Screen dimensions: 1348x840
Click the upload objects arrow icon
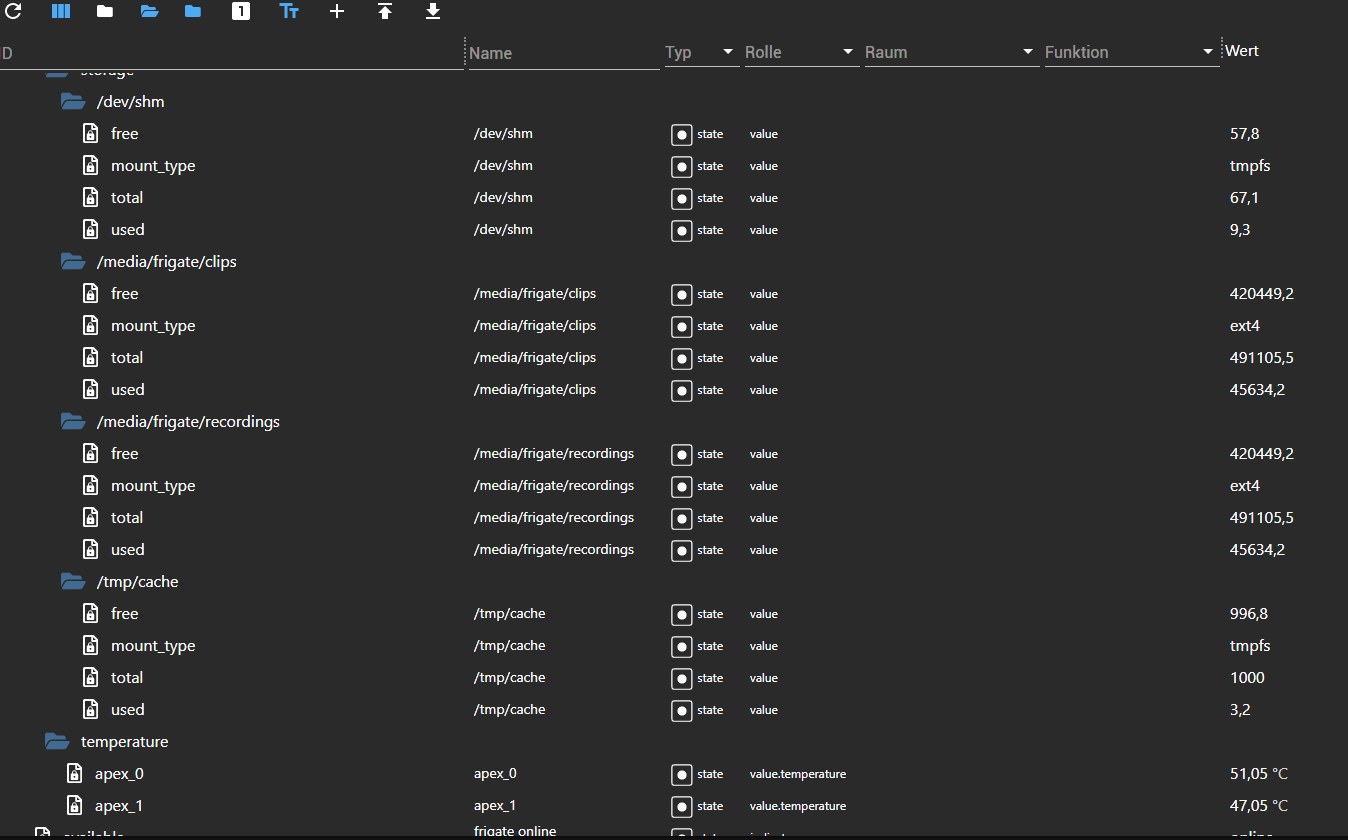385,12
